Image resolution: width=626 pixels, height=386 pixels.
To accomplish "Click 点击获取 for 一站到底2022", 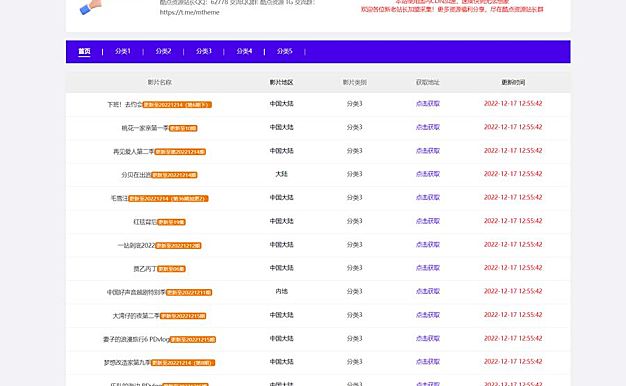I will click(428, 244).
